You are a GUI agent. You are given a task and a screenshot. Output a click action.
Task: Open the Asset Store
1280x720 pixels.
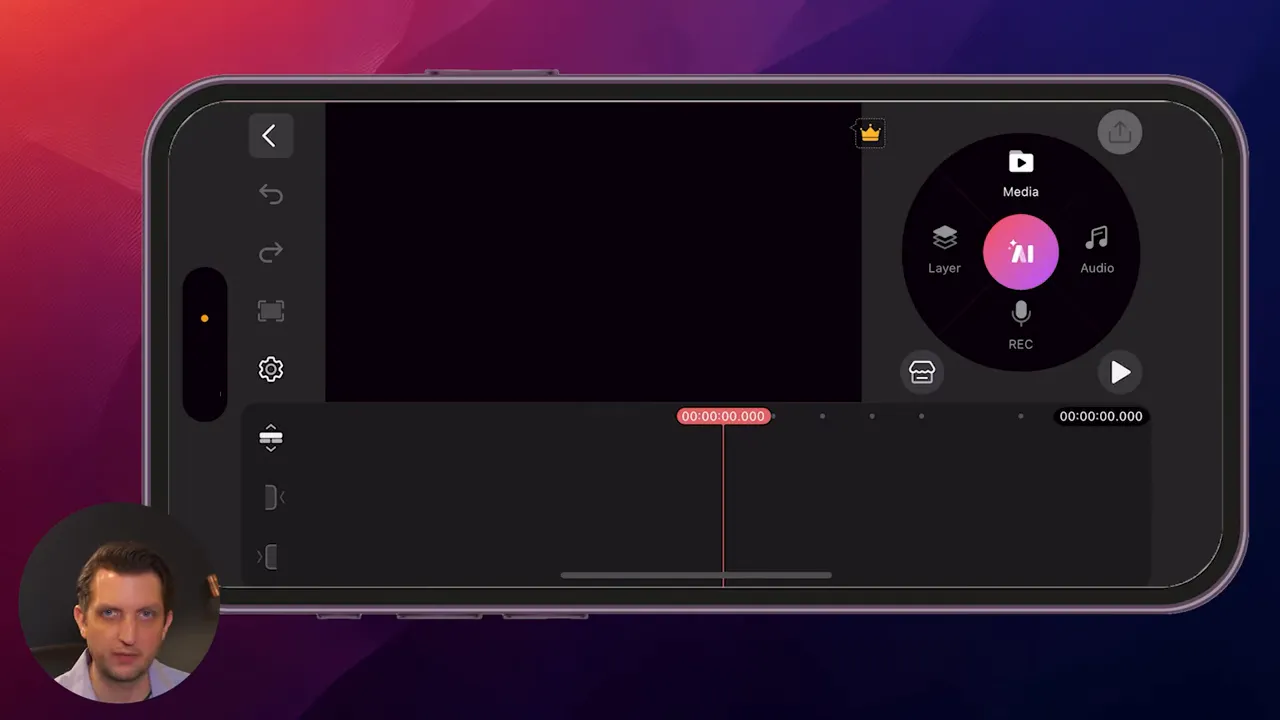921,371
